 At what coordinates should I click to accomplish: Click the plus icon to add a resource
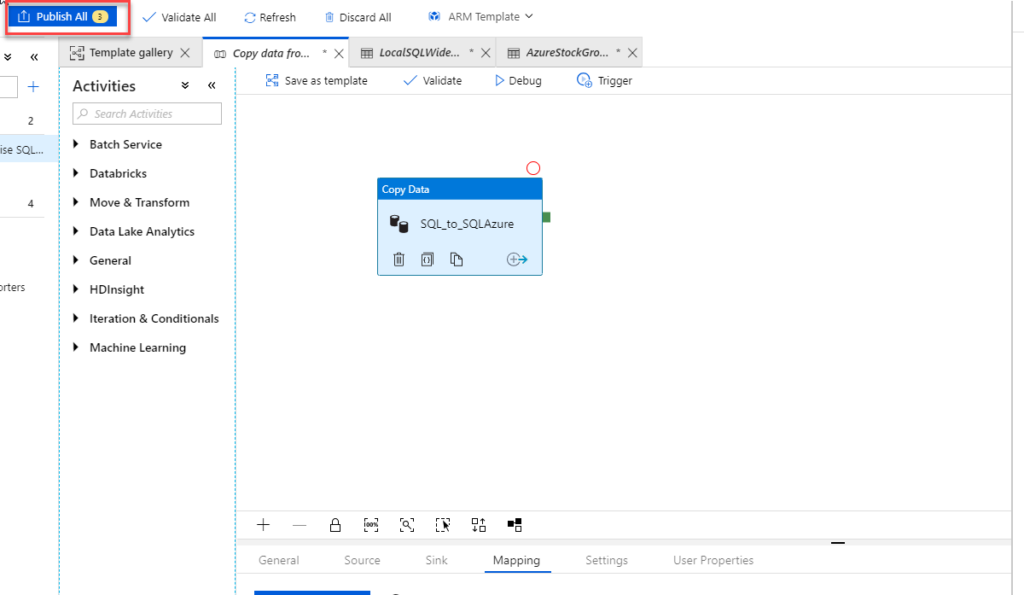33,86
